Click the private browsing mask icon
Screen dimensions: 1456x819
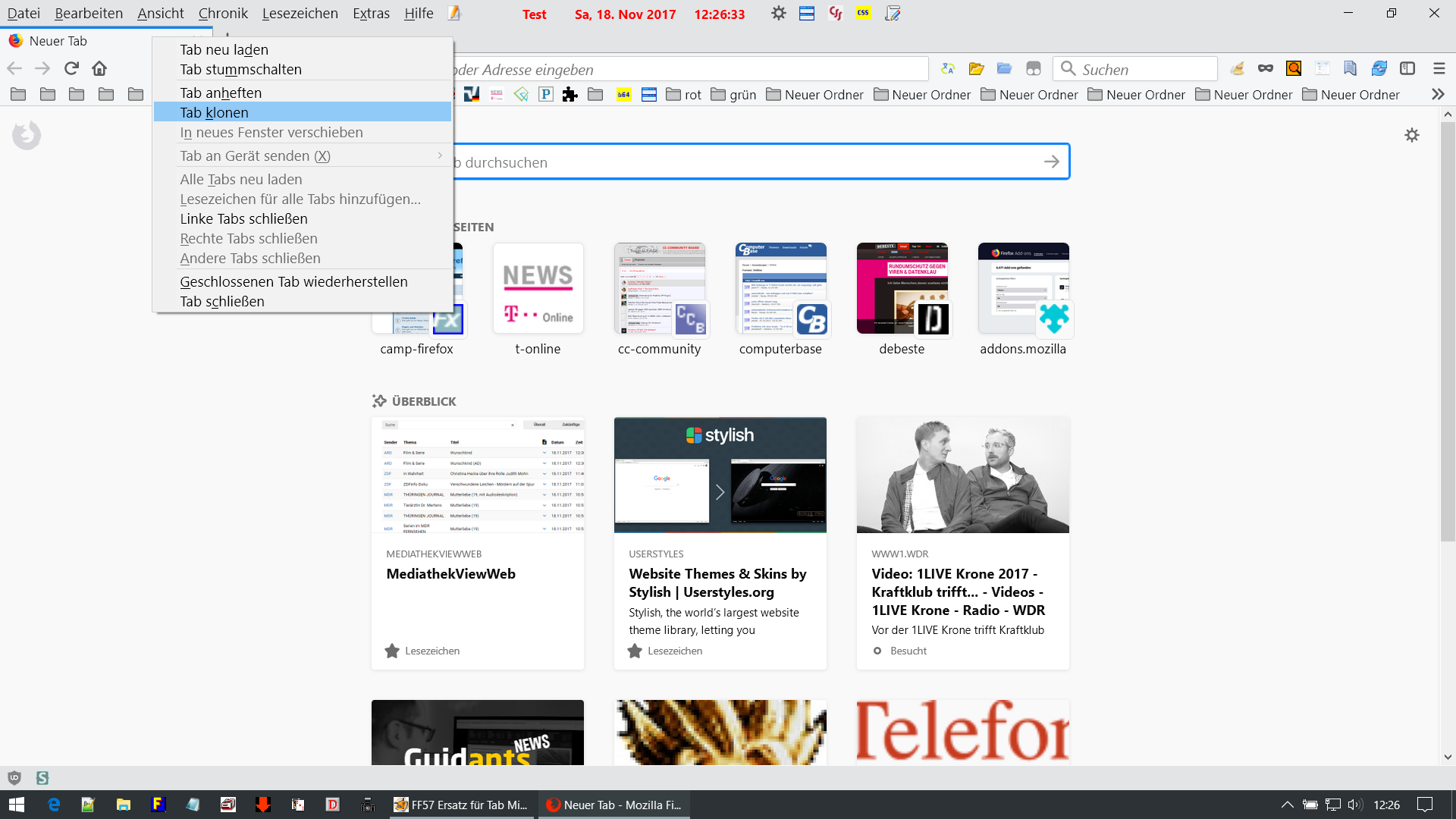pos(1265,69)
